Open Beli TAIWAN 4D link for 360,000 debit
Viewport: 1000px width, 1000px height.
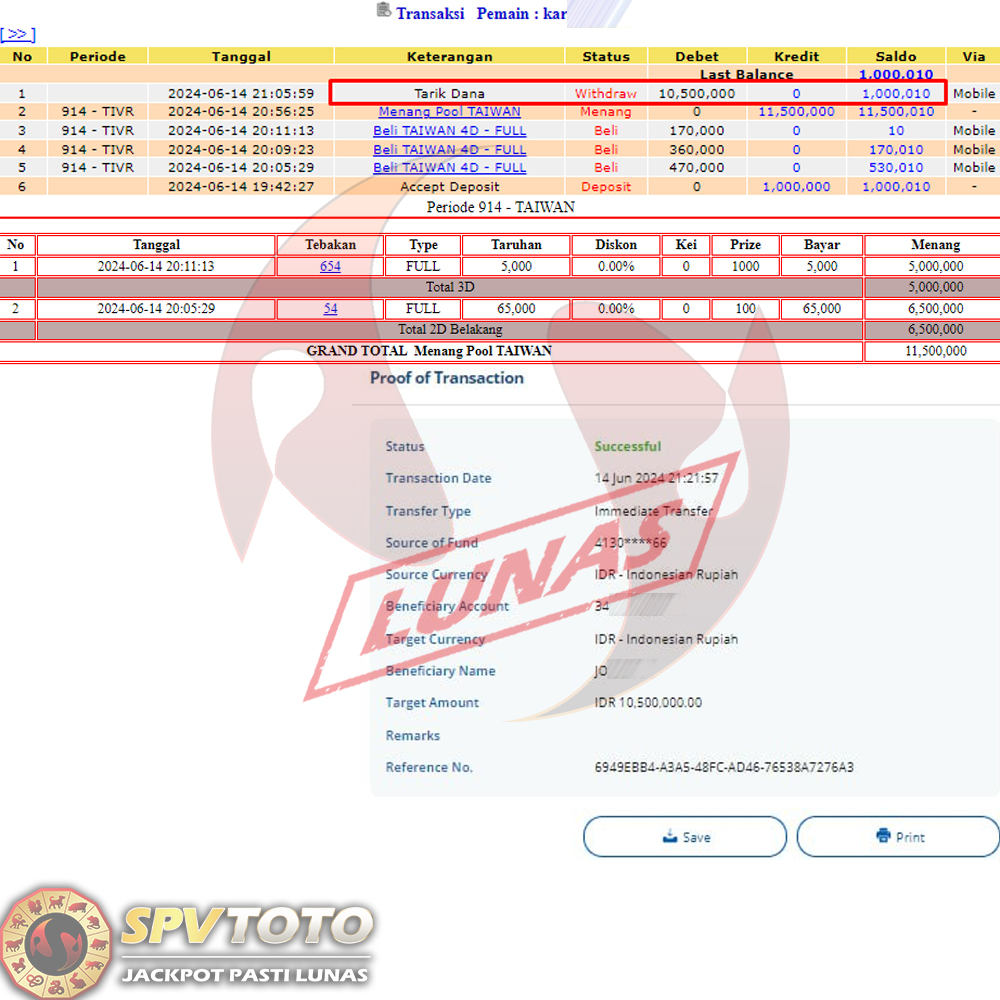(x=449, y=149)
